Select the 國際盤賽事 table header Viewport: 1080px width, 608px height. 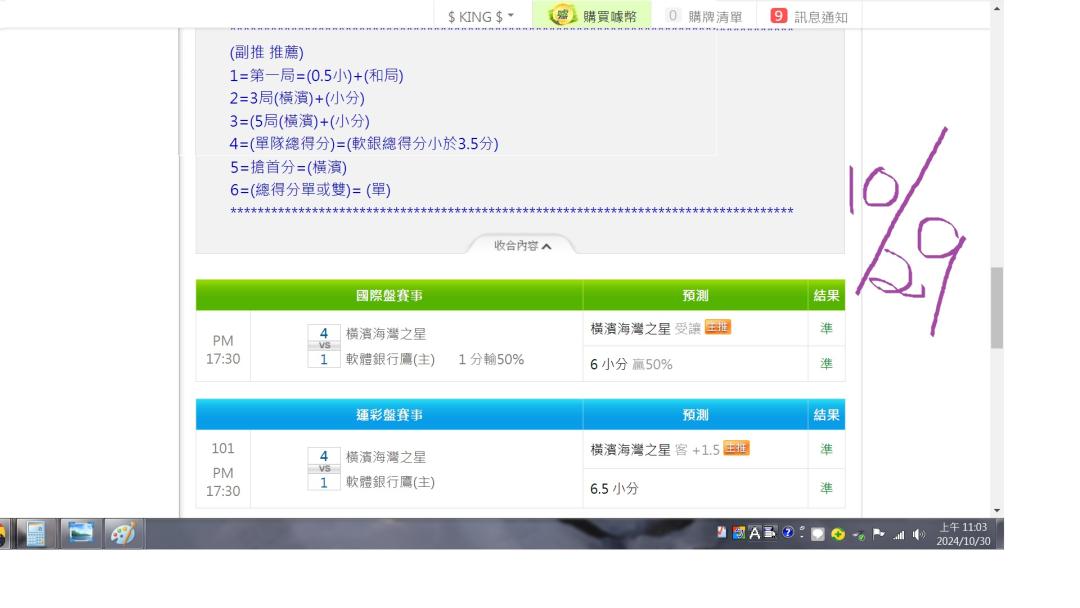click(x=389, y=295)
